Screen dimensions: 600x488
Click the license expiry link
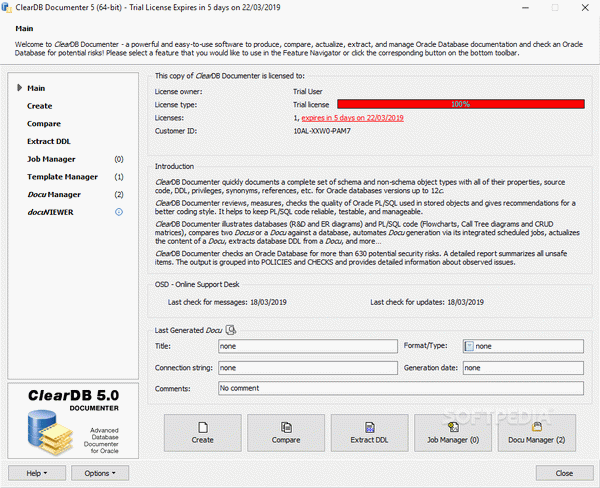(352, 118)
